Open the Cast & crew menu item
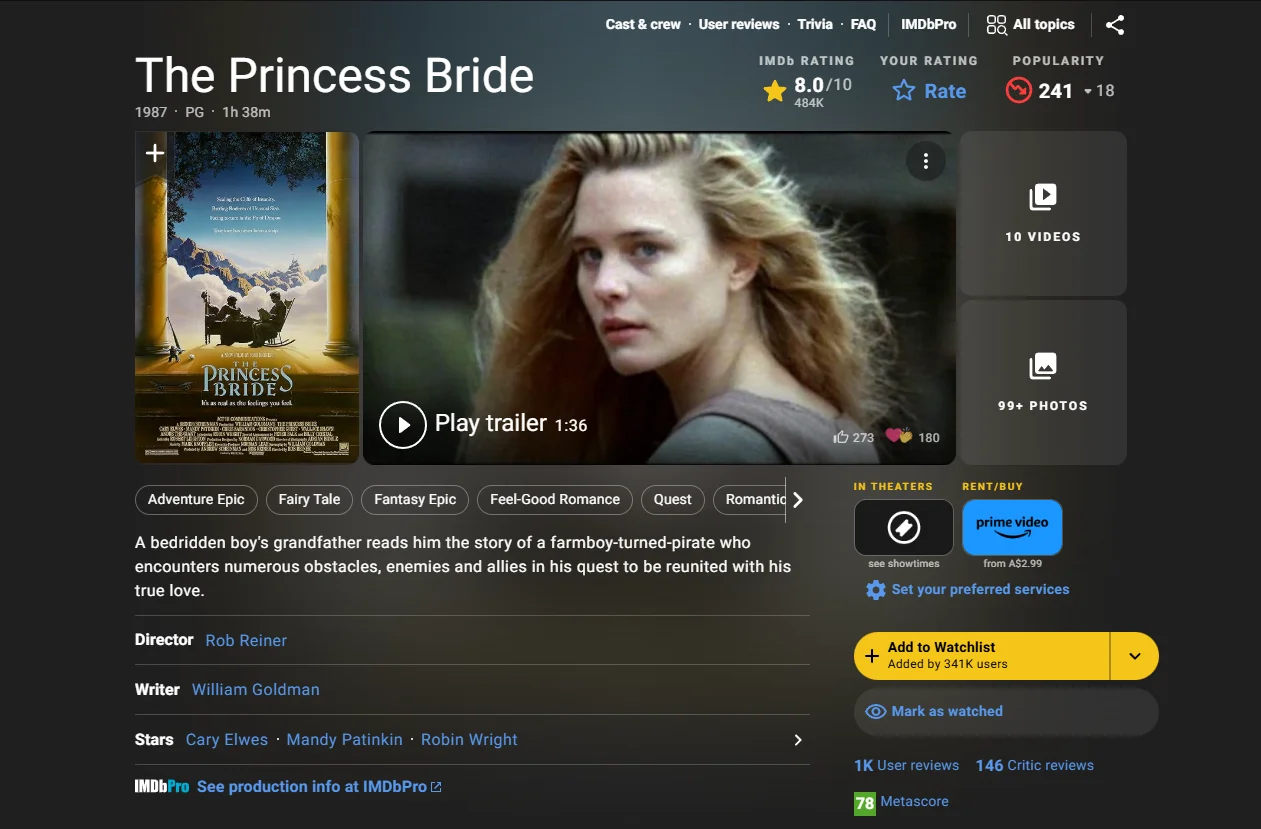Screen dimensions: 1261x829 point(642,24)
